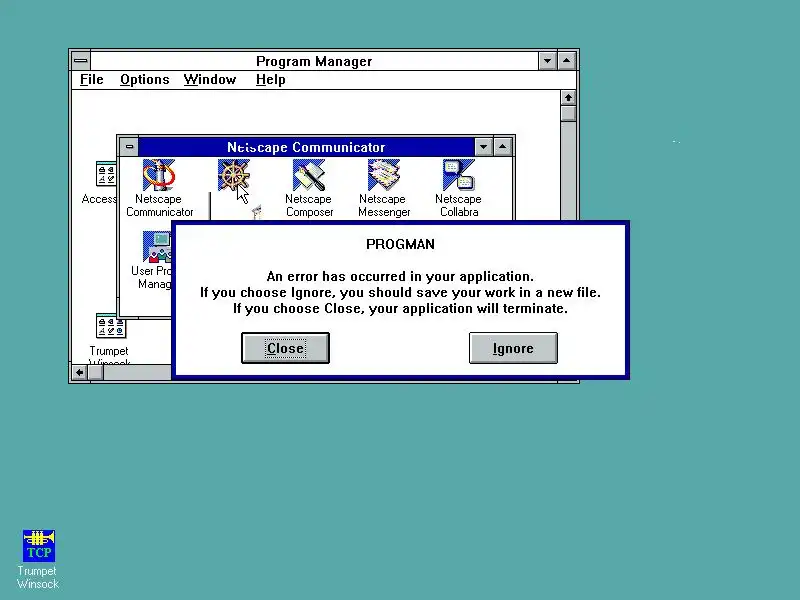
Task: Open the Accessories program group icon
Action: [106, 174]
